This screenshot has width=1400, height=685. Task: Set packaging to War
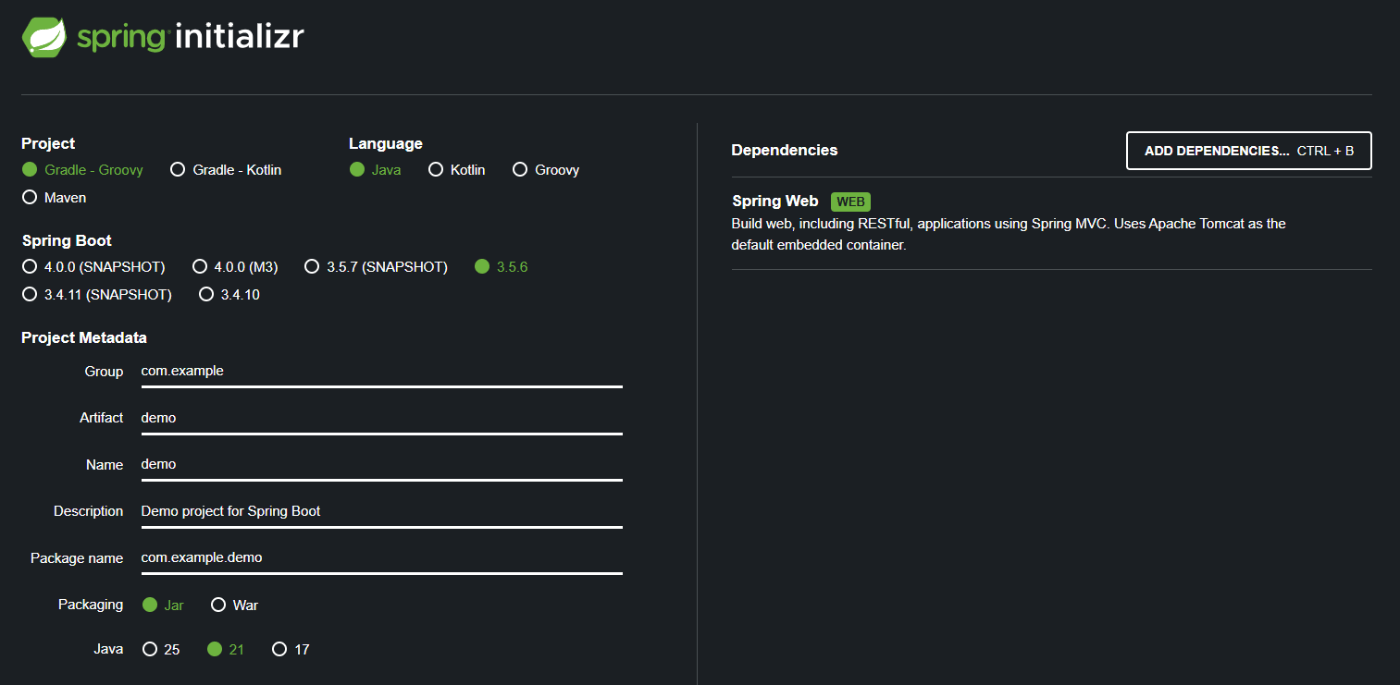click(x=235, y=605)
